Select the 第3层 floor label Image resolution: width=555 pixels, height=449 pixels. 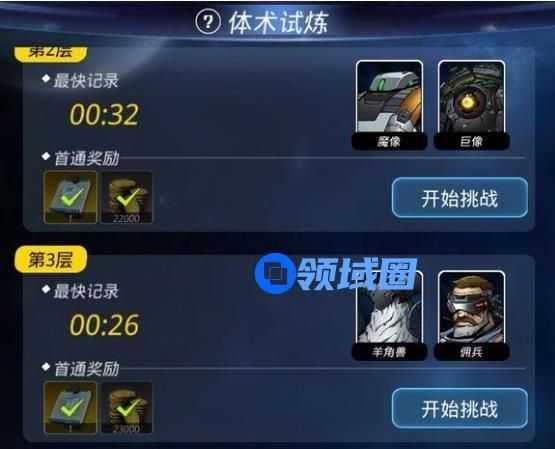51,260
